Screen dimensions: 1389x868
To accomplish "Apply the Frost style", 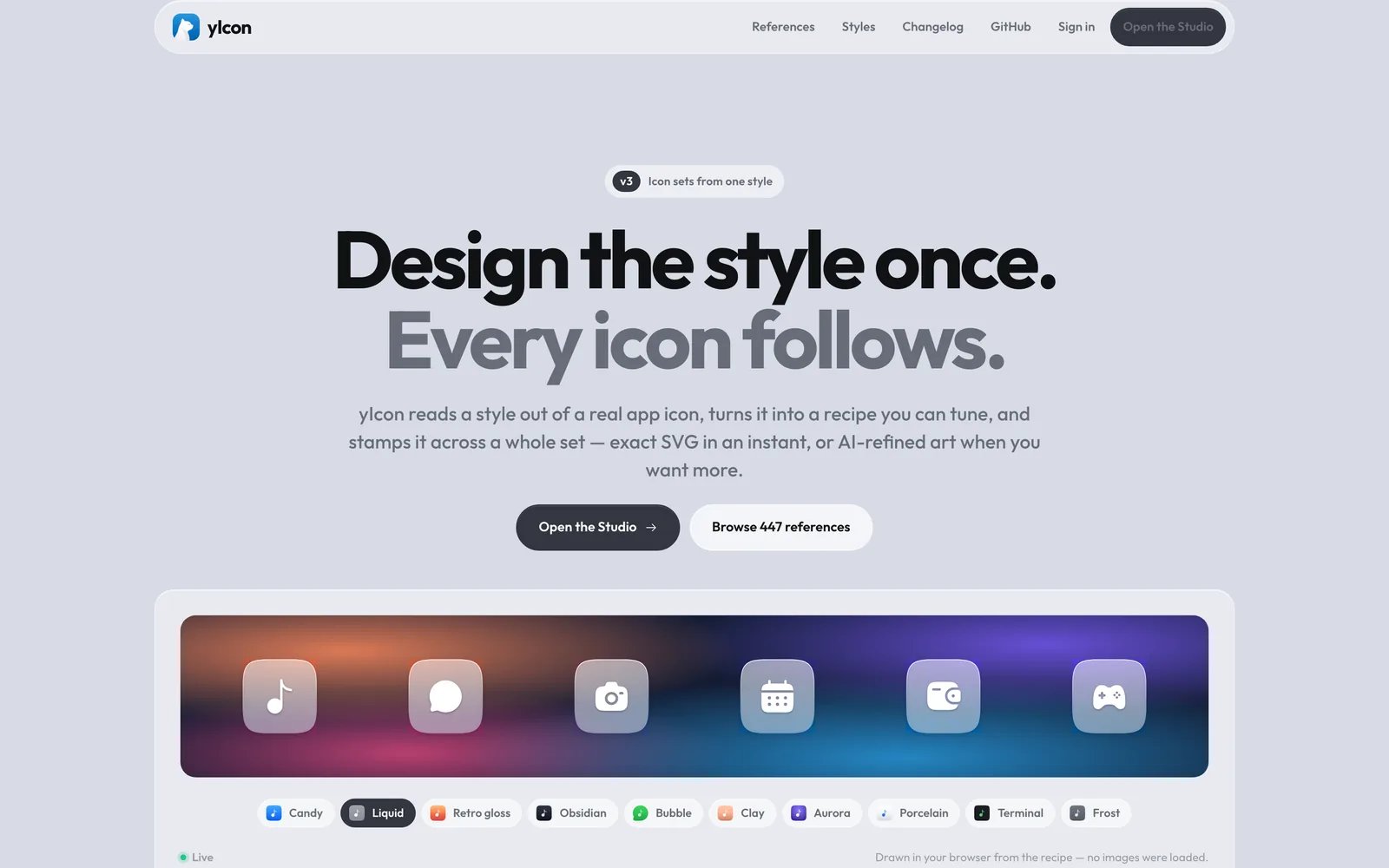I will click(x=1096, y=813).
